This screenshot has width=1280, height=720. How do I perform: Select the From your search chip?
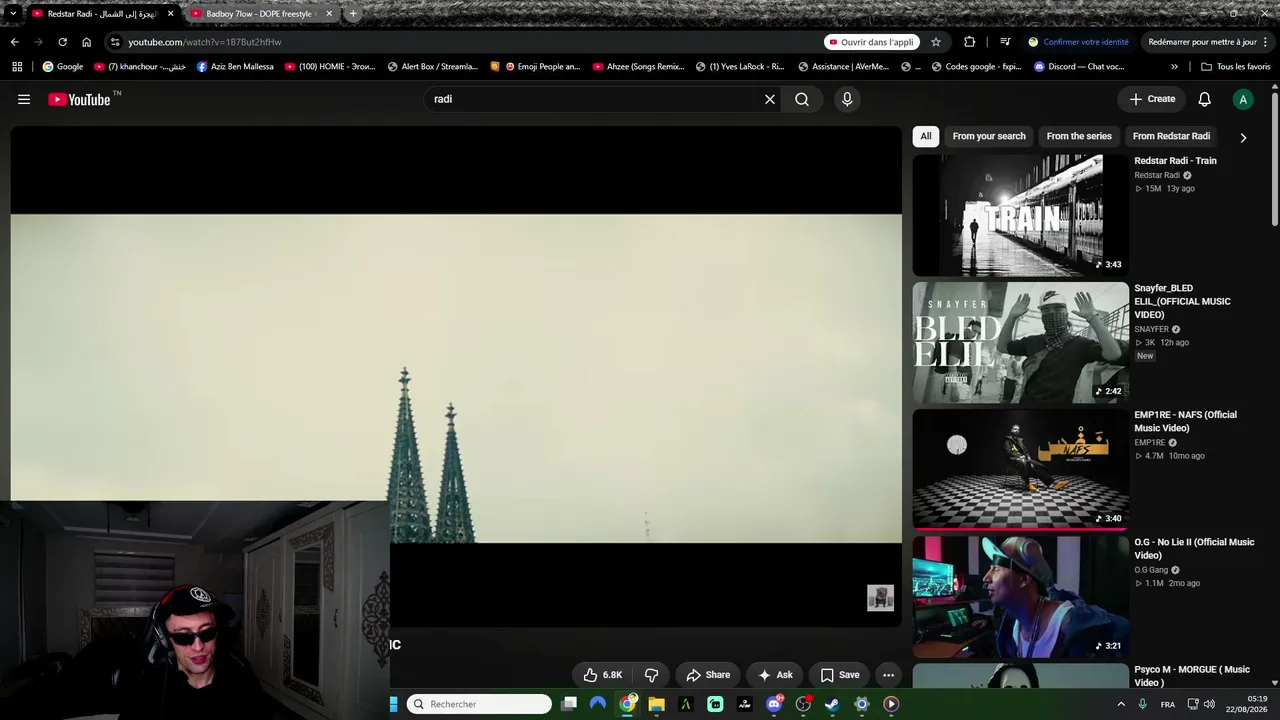(989, 136)
